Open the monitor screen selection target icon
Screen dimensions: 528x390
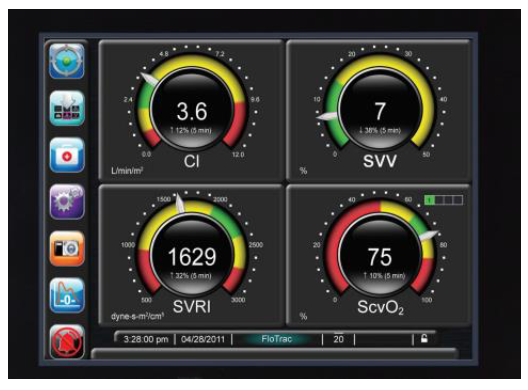click(67, 61)
